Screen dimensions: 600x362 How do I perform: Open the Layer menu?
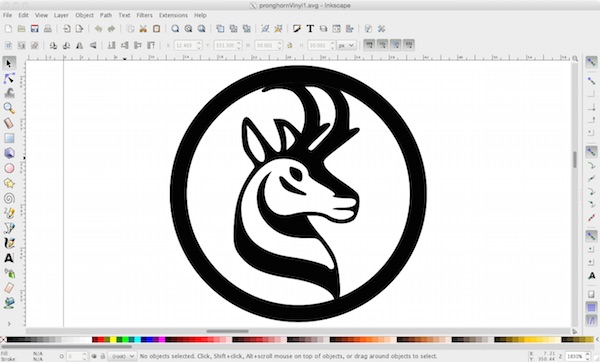(x=61, y=15)
